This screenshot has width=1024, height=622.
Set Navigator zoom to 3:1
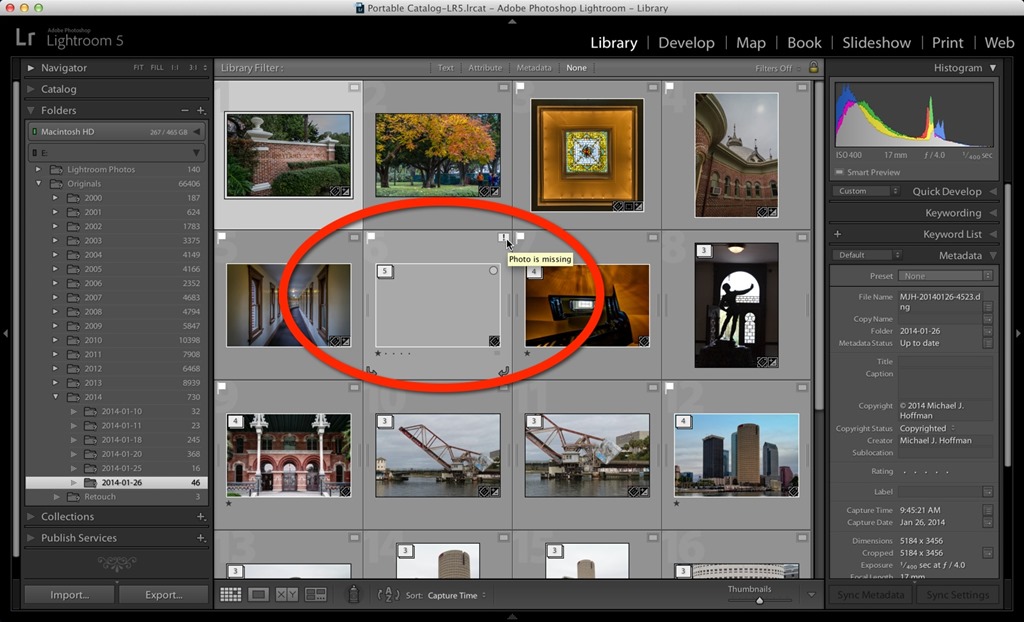pyautogui.click(x=193, y=68)
